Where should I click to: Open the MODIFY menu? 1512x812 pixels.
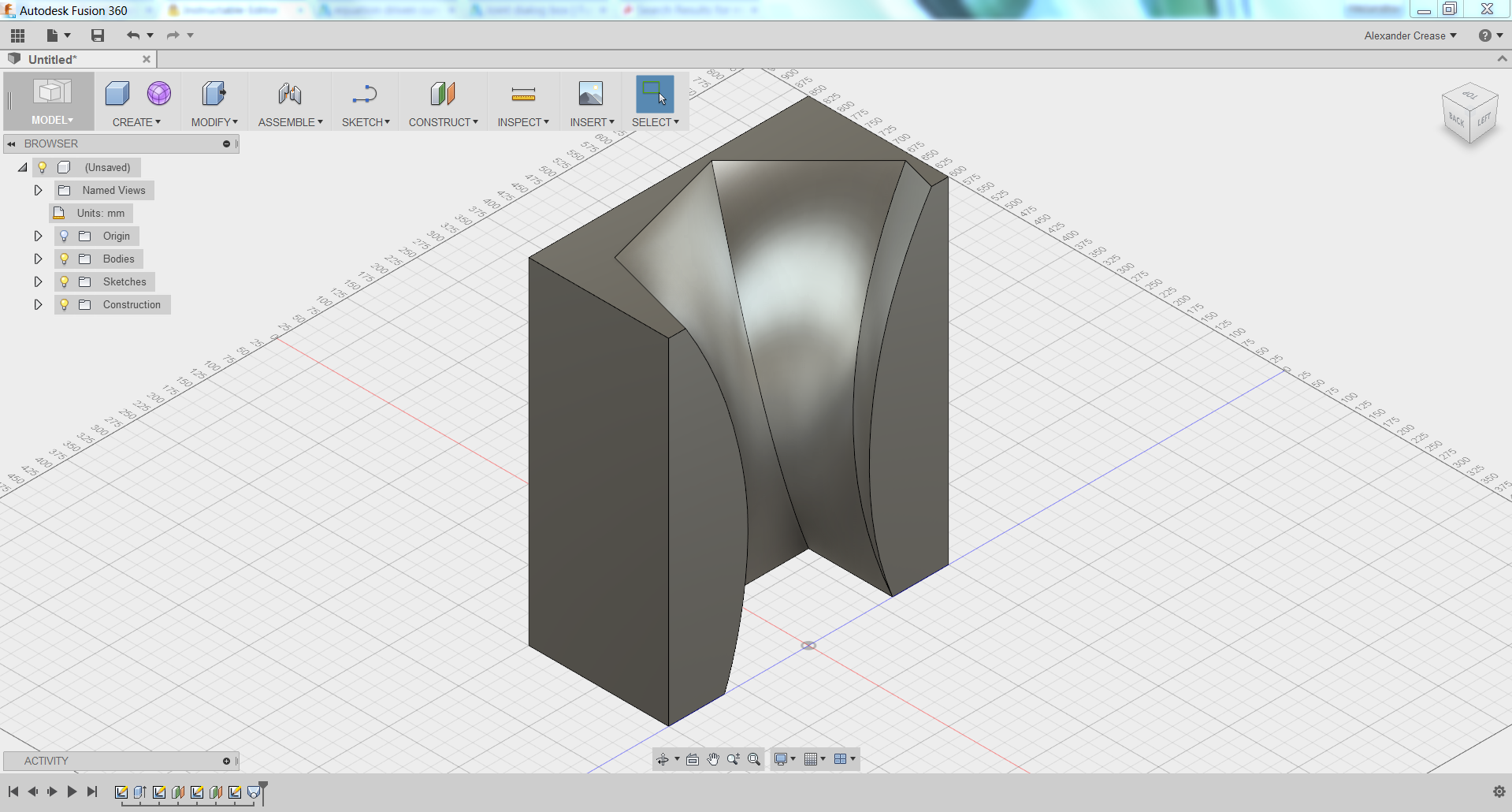tap(214, 122)
